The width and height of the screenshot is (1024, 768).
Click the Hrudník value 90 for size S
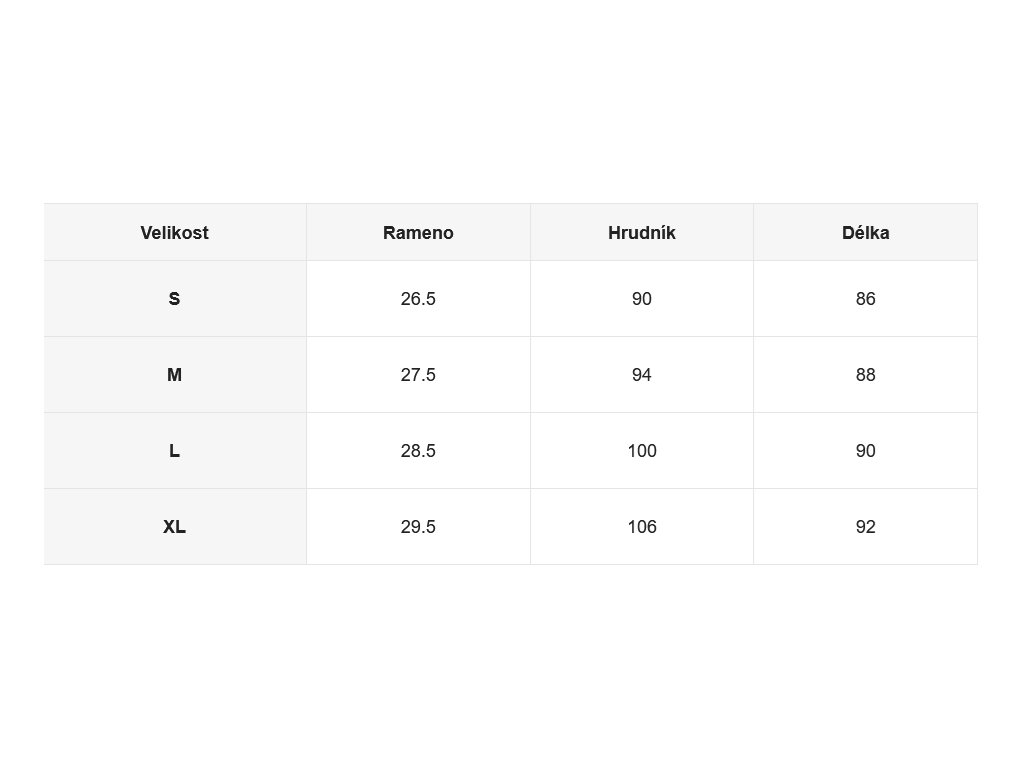pos(641,298)
